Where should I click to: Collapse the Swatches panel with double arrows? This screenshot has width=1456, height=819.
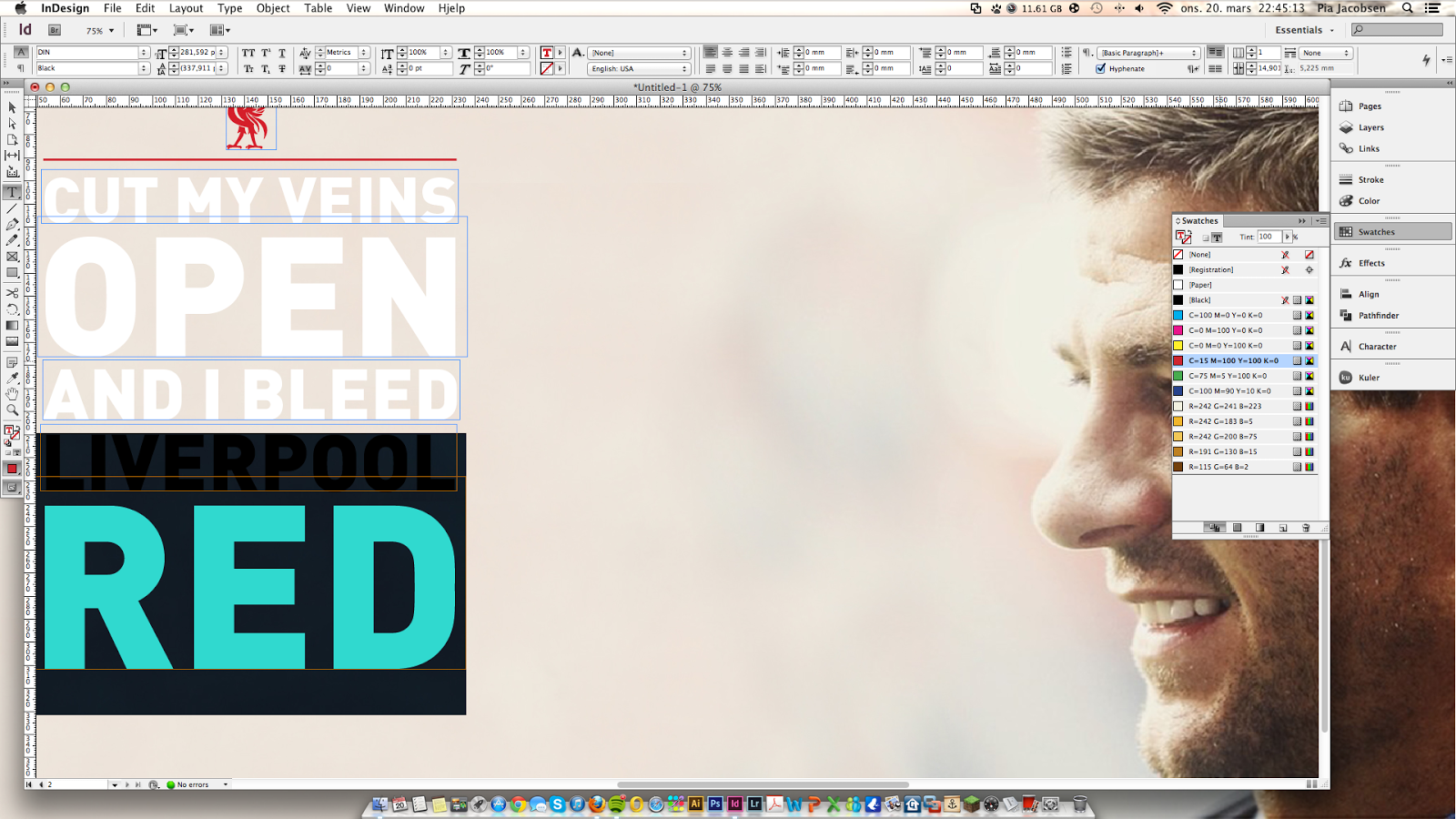[x=1302, y=220]
